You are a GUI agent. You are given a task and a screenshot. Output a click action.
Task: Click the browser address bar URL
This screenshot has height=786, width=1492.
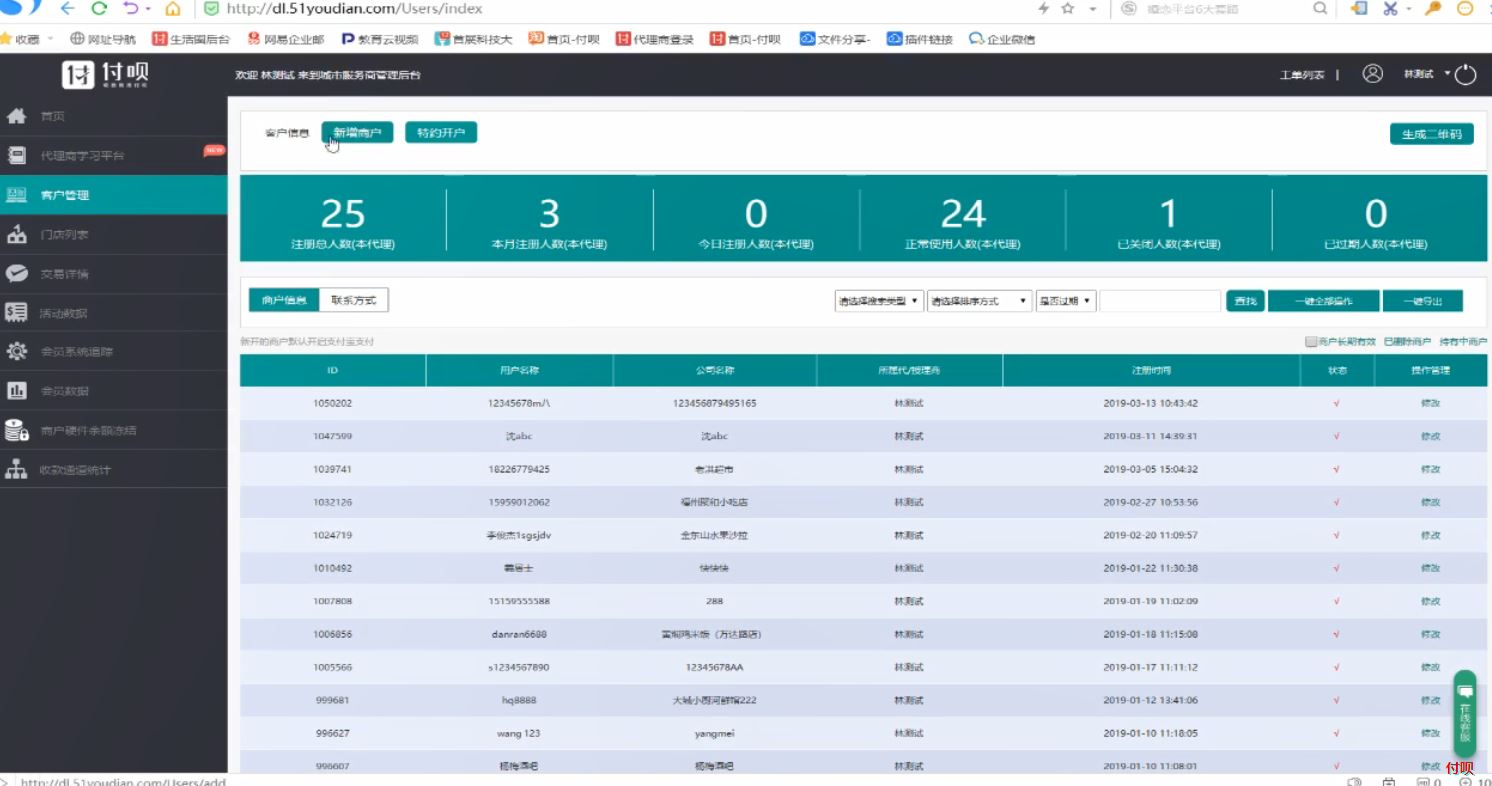pos(354,8)
